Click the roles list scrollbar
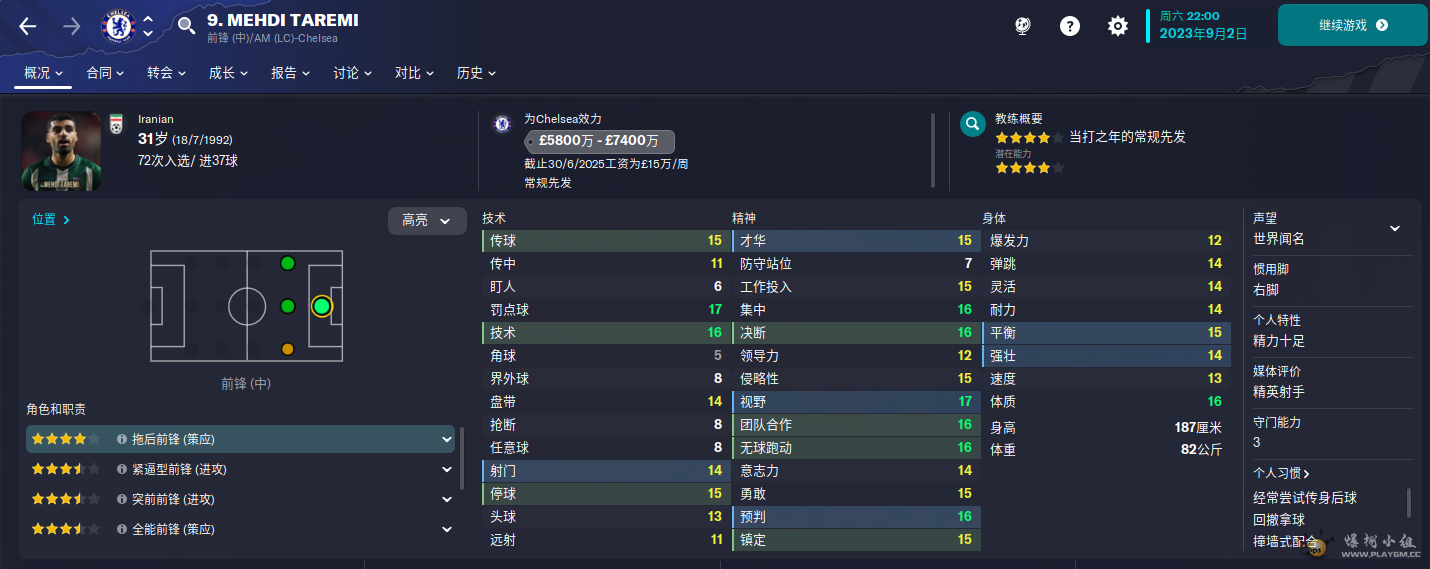Image resolution: width=1430 pixels, height=569 pixels. pyautogui.click(x=462, y=460)
